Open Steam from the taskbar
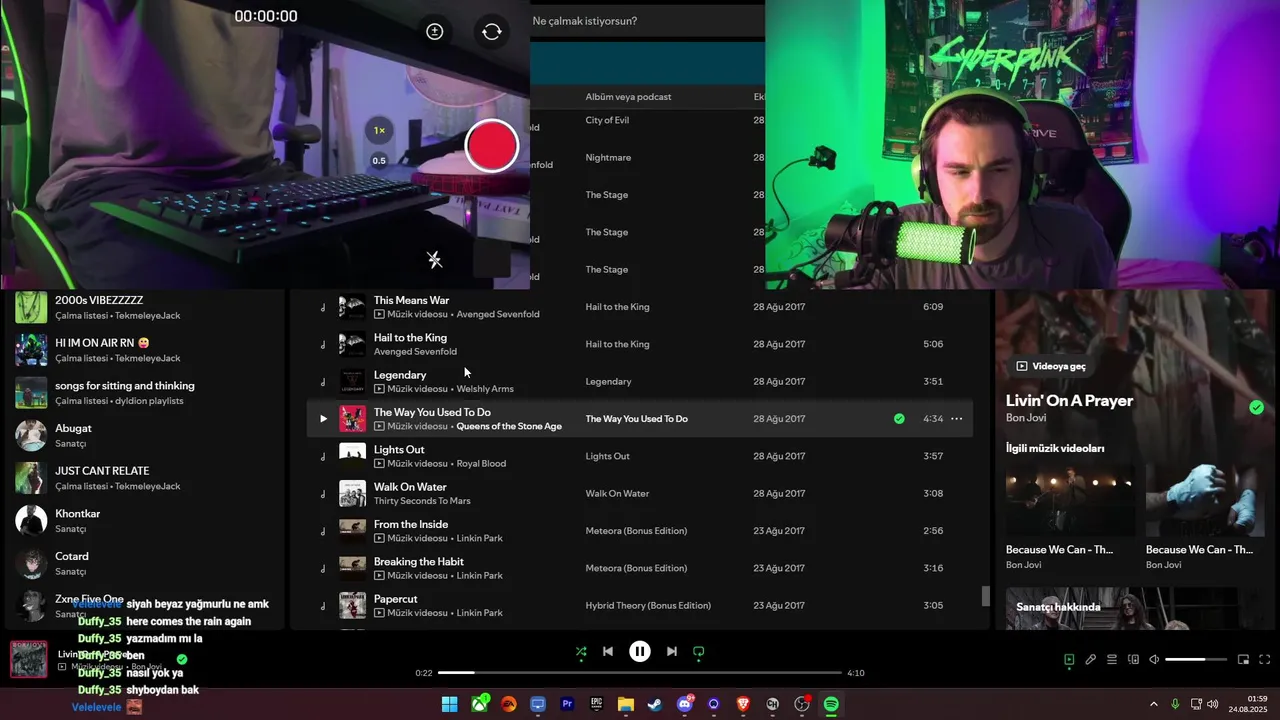 coord(654,704)
